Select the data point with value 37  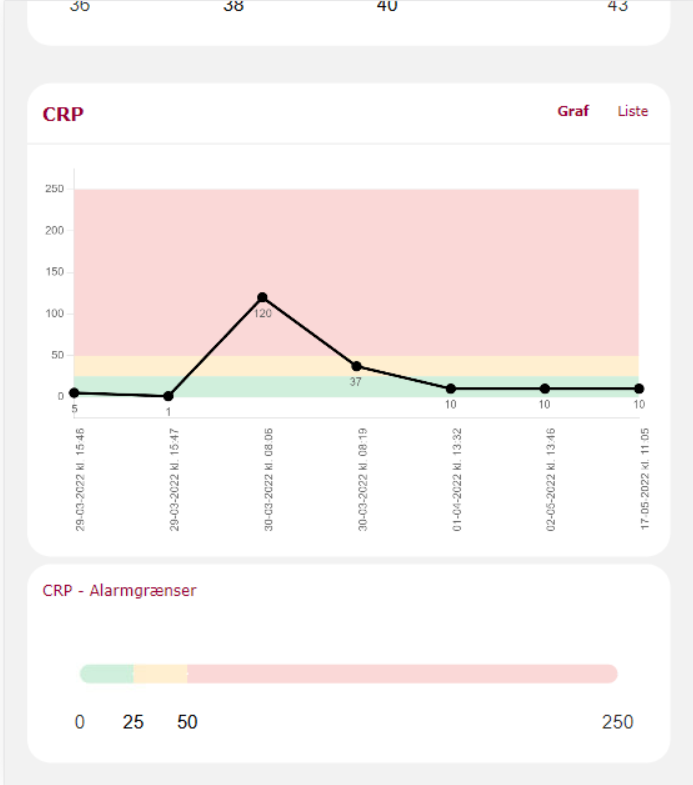pyautogui.click(x=356, y=366)
